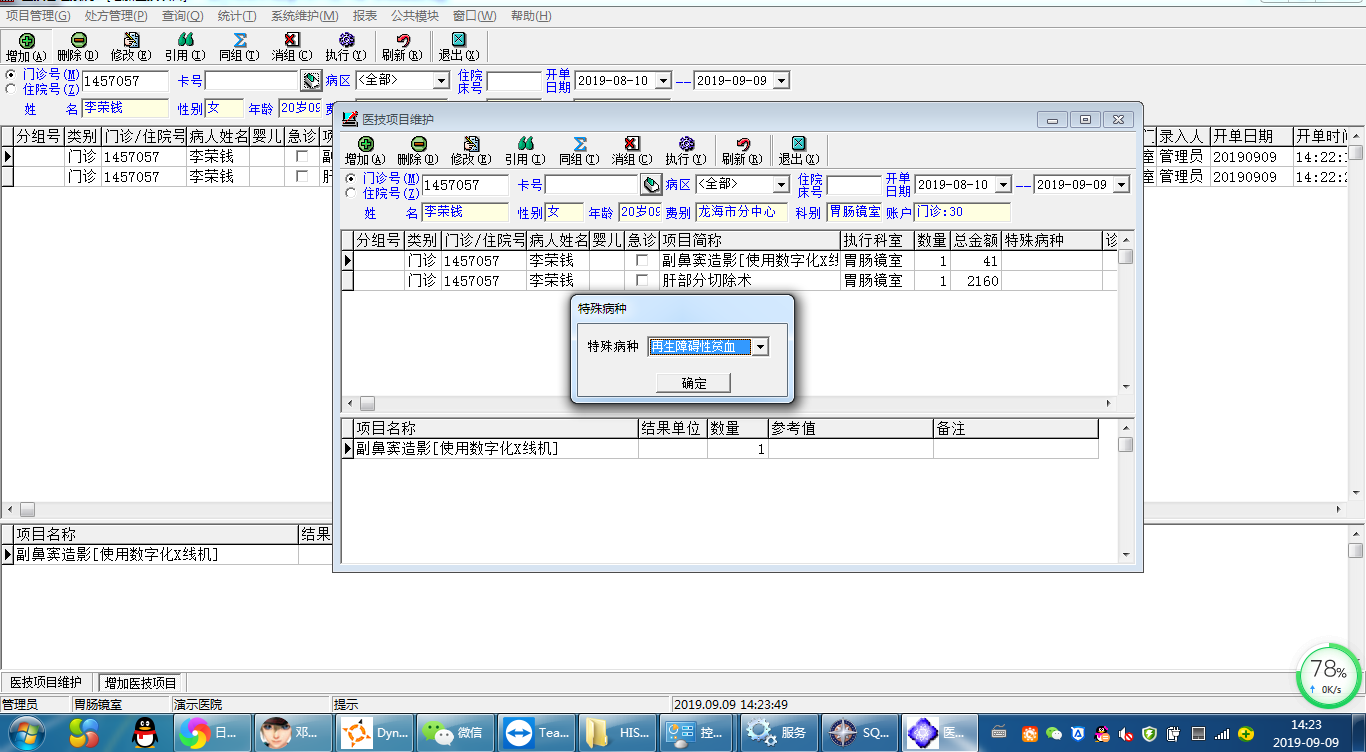This screenshot has width=1366, height=752.
Task: Expand the 病区 dropdown in dialog
Action: [781, 185]
